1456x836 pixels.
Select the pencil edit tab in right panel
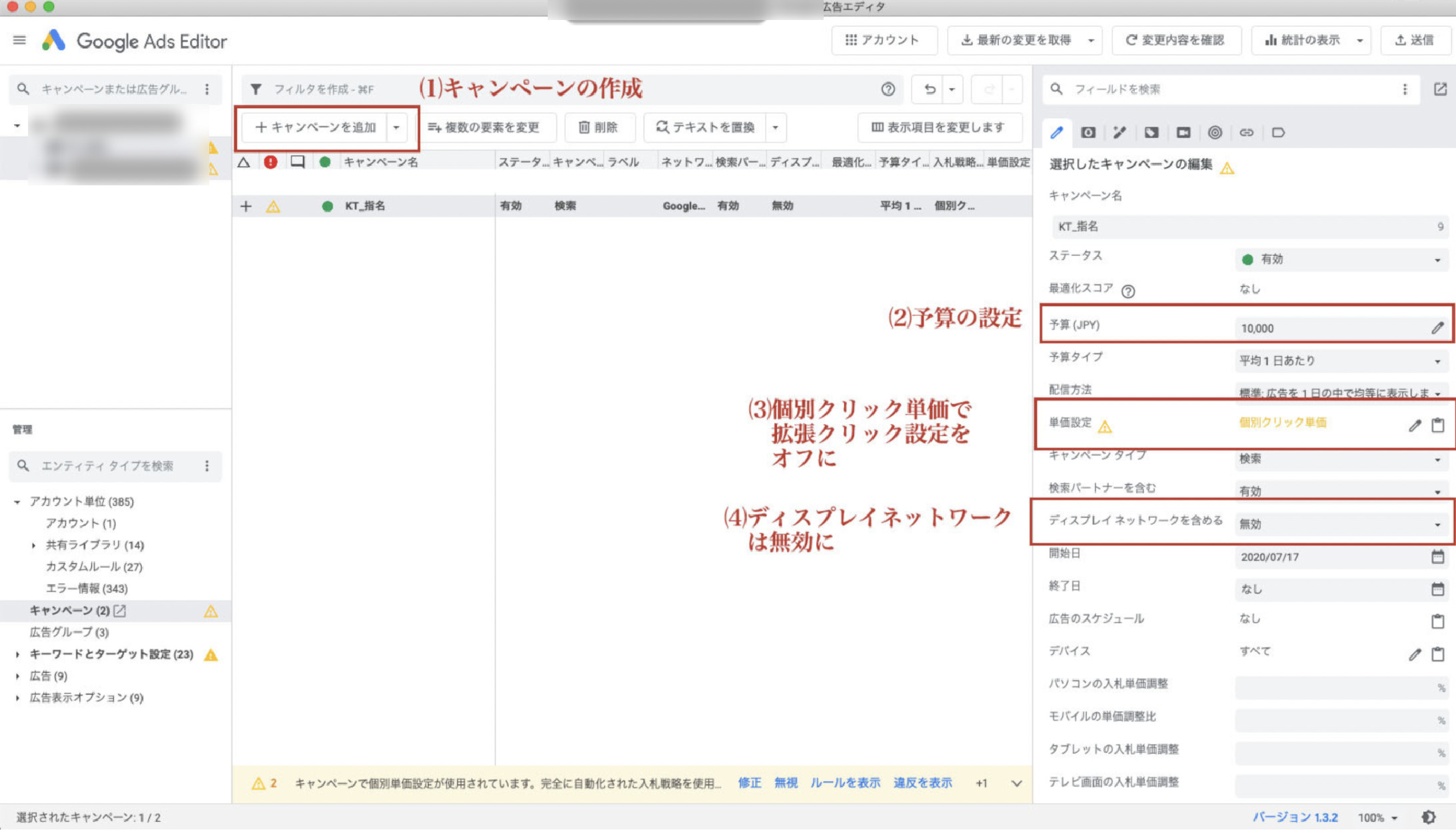point(1057,133)
